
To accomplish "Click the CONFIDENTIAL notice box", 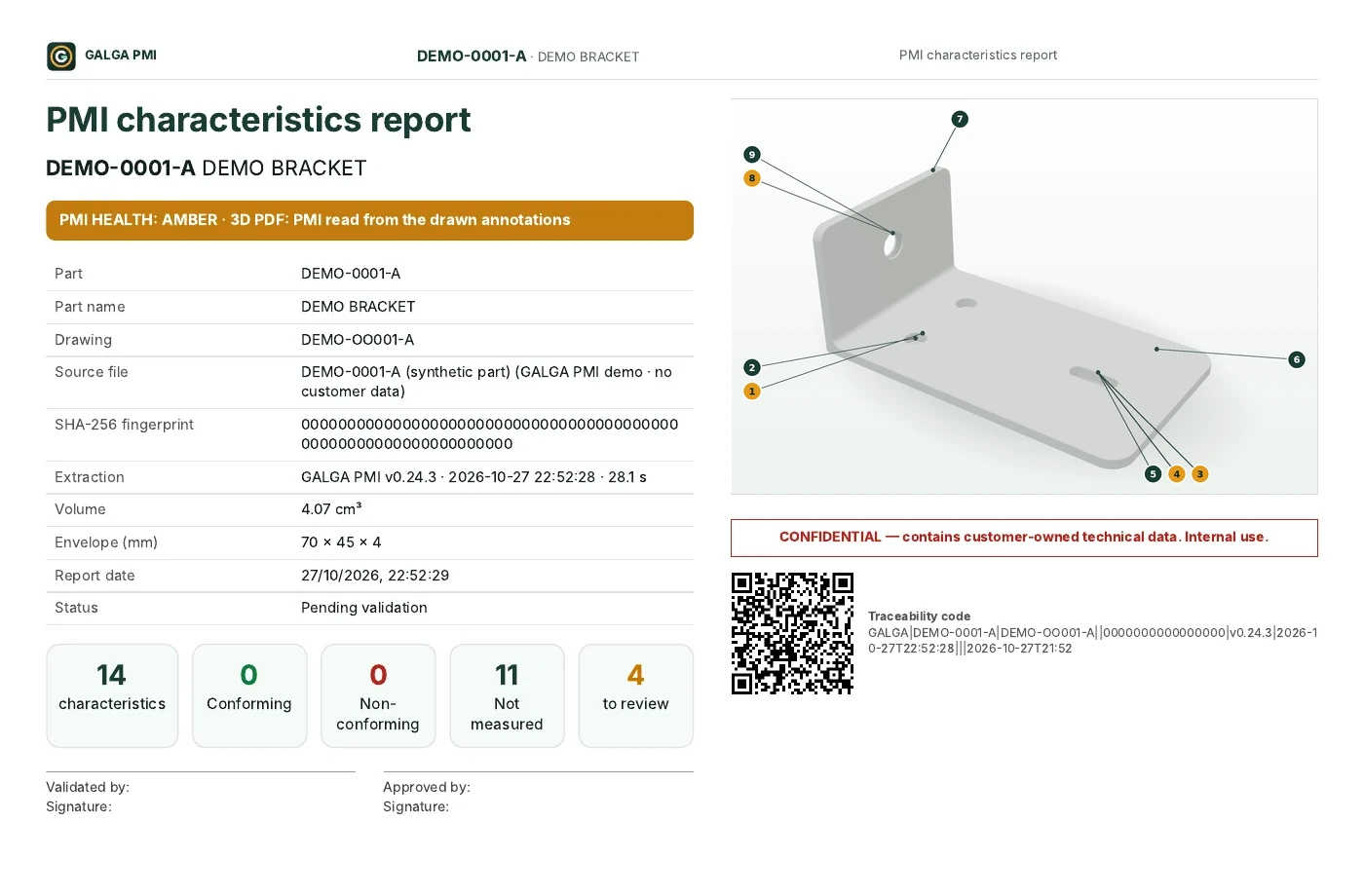I will [1024, 538].
